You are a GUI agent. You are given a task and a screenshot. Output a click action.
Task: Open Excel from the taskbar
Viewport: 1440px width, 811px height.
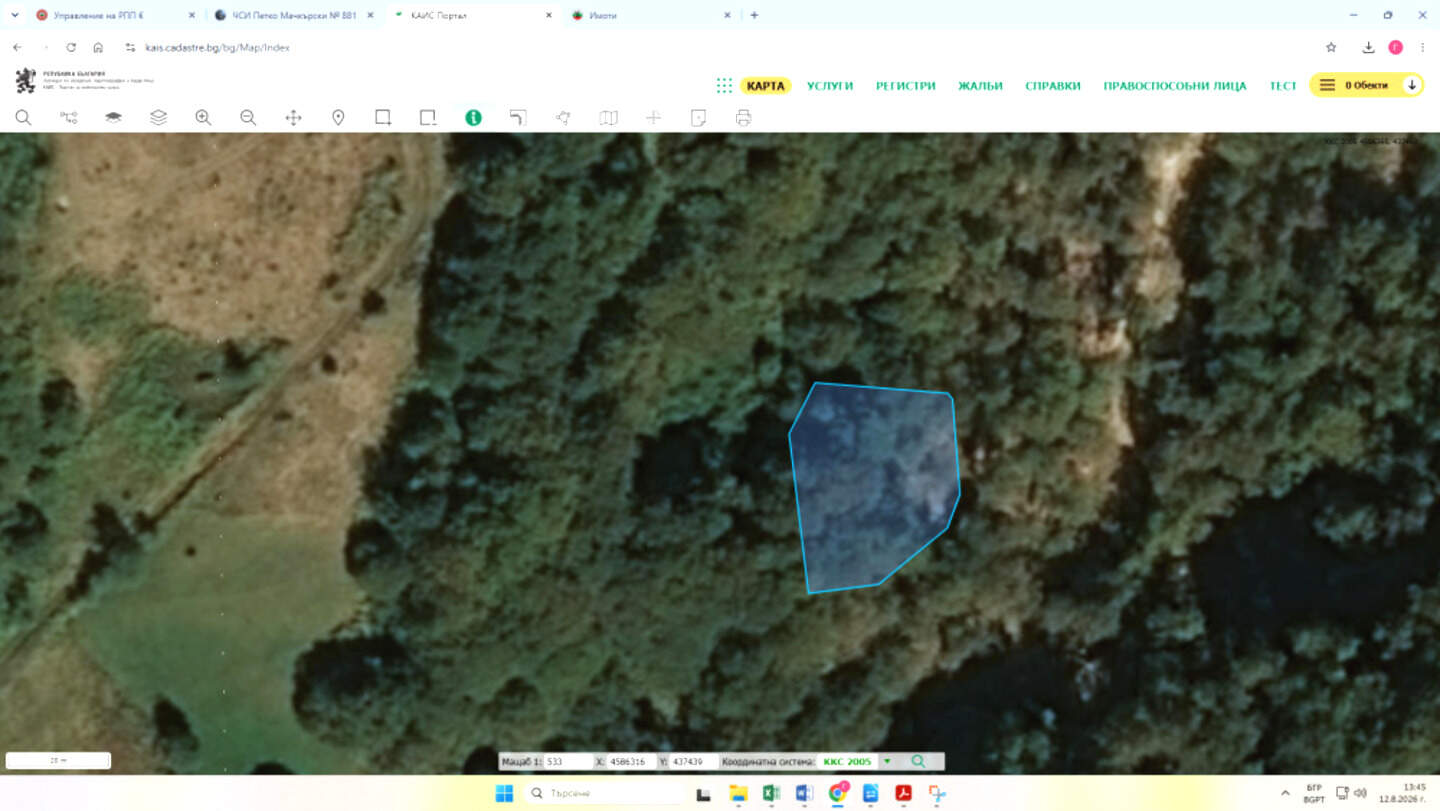(x=771, y=793)
